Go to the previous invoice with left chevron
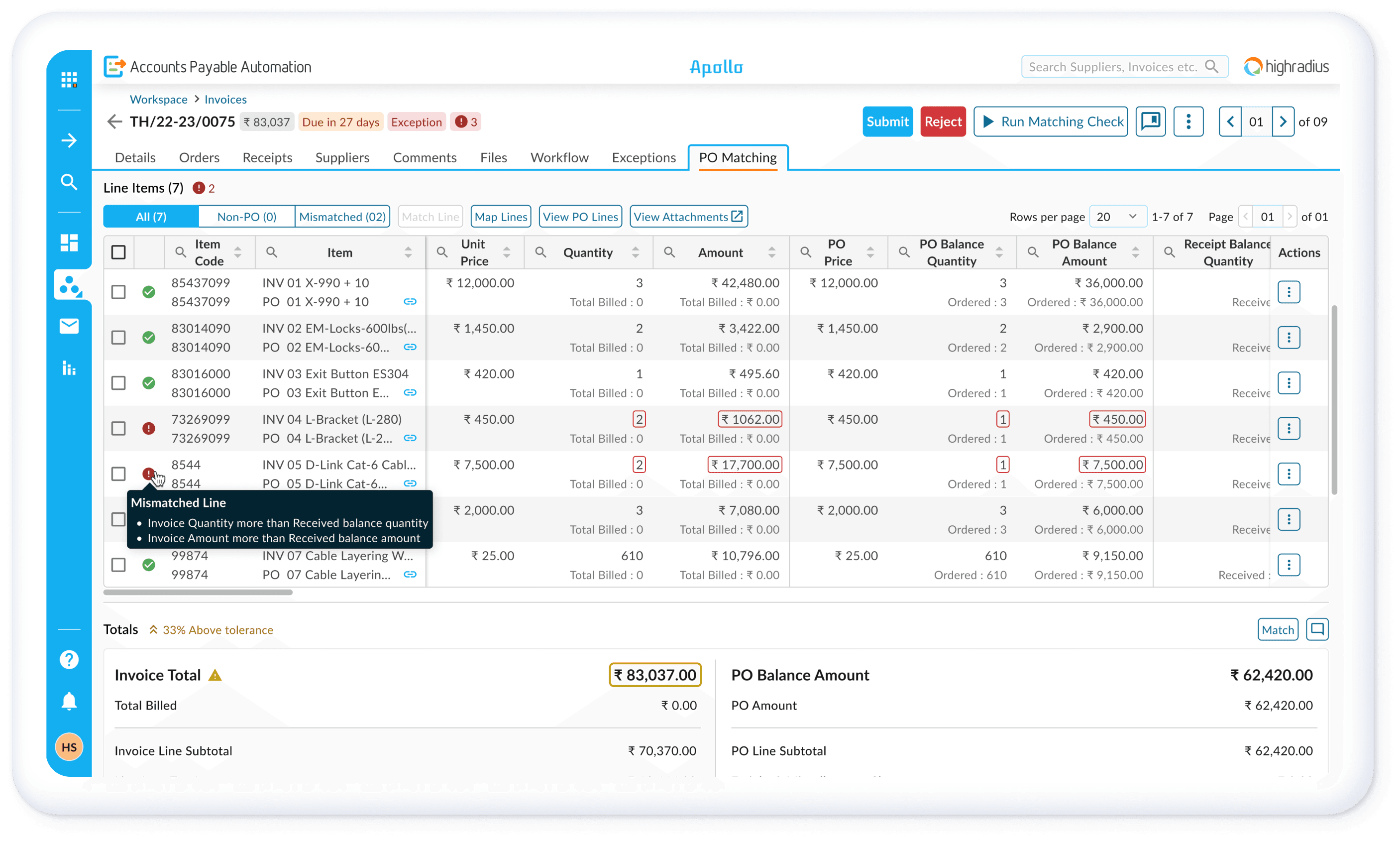The image size is (1400, 841). click(x=1230, y=121)
